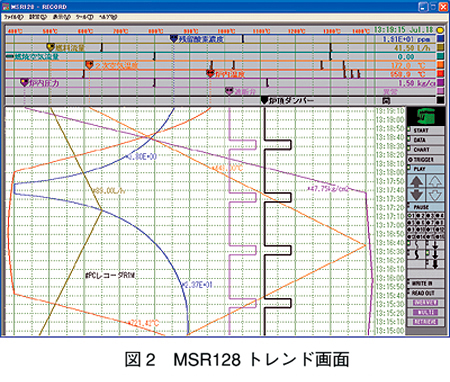Open the 表示(V) menu

(x=62, y=16)
